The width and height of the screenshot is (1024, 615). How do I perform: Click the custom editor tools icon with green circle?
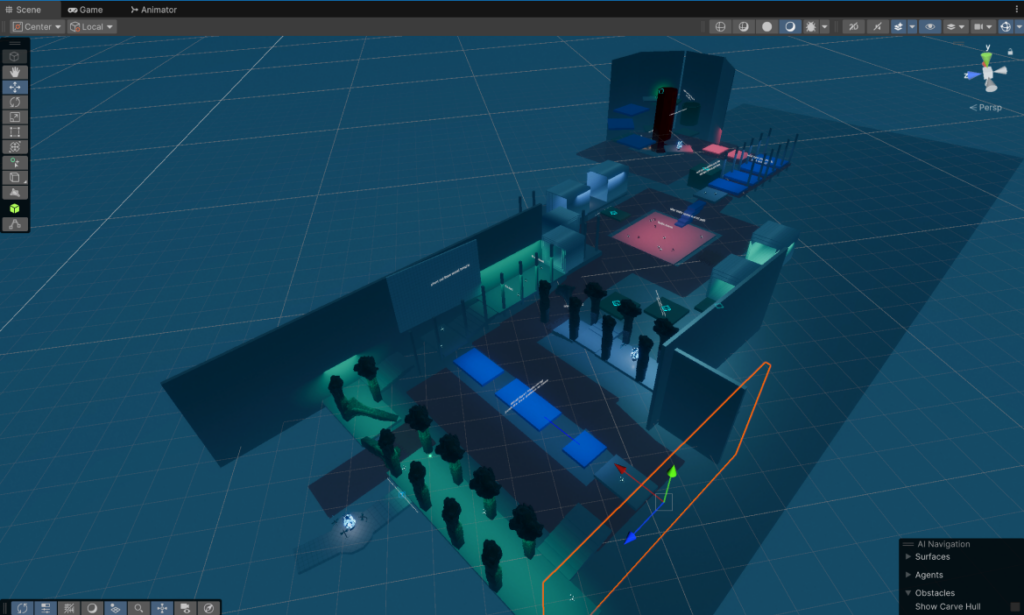coord(14,163)
